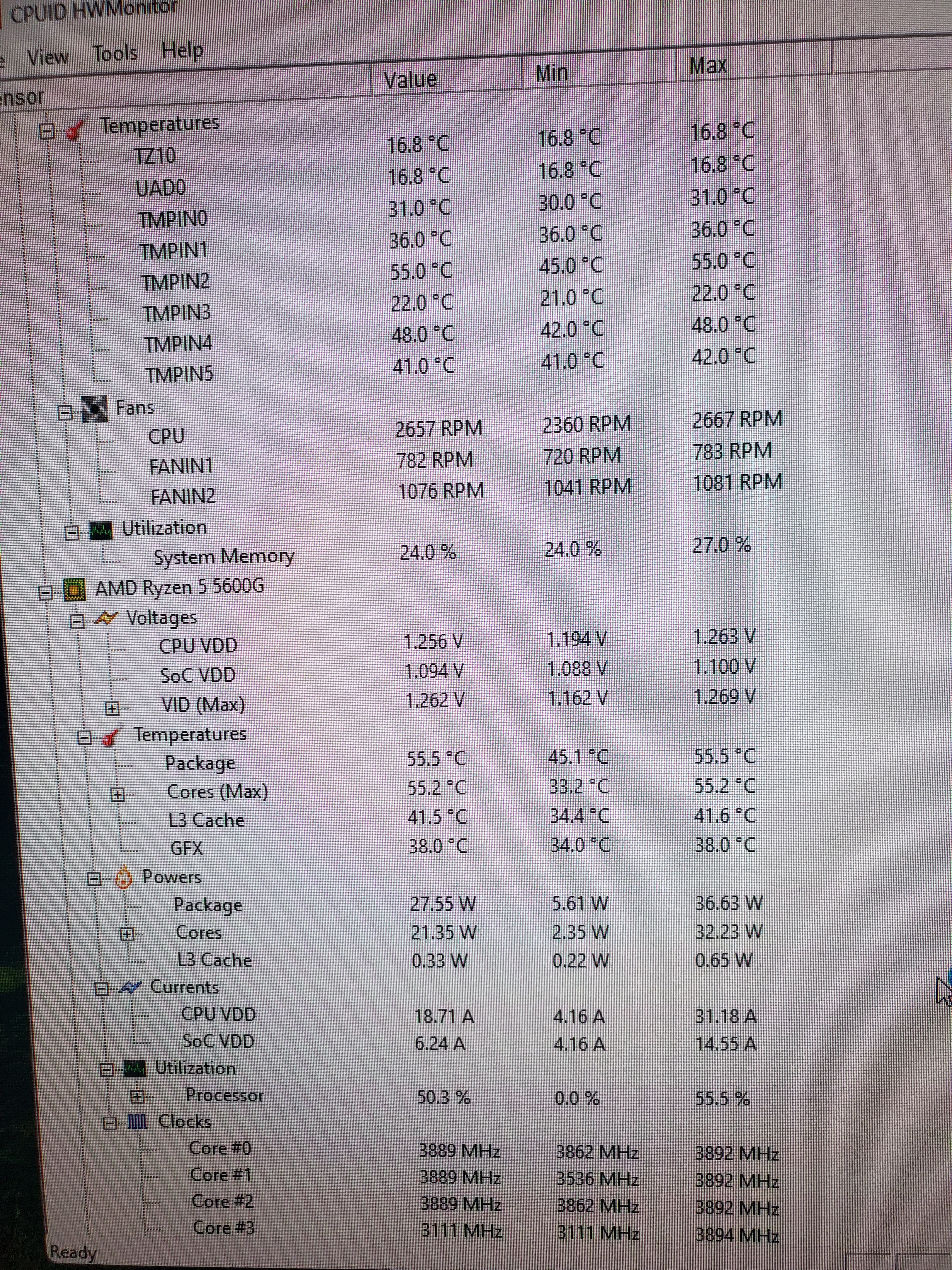Click the 2657 RPM CPU fan value
Screen dimensions: 952x1270
point(439,429)
